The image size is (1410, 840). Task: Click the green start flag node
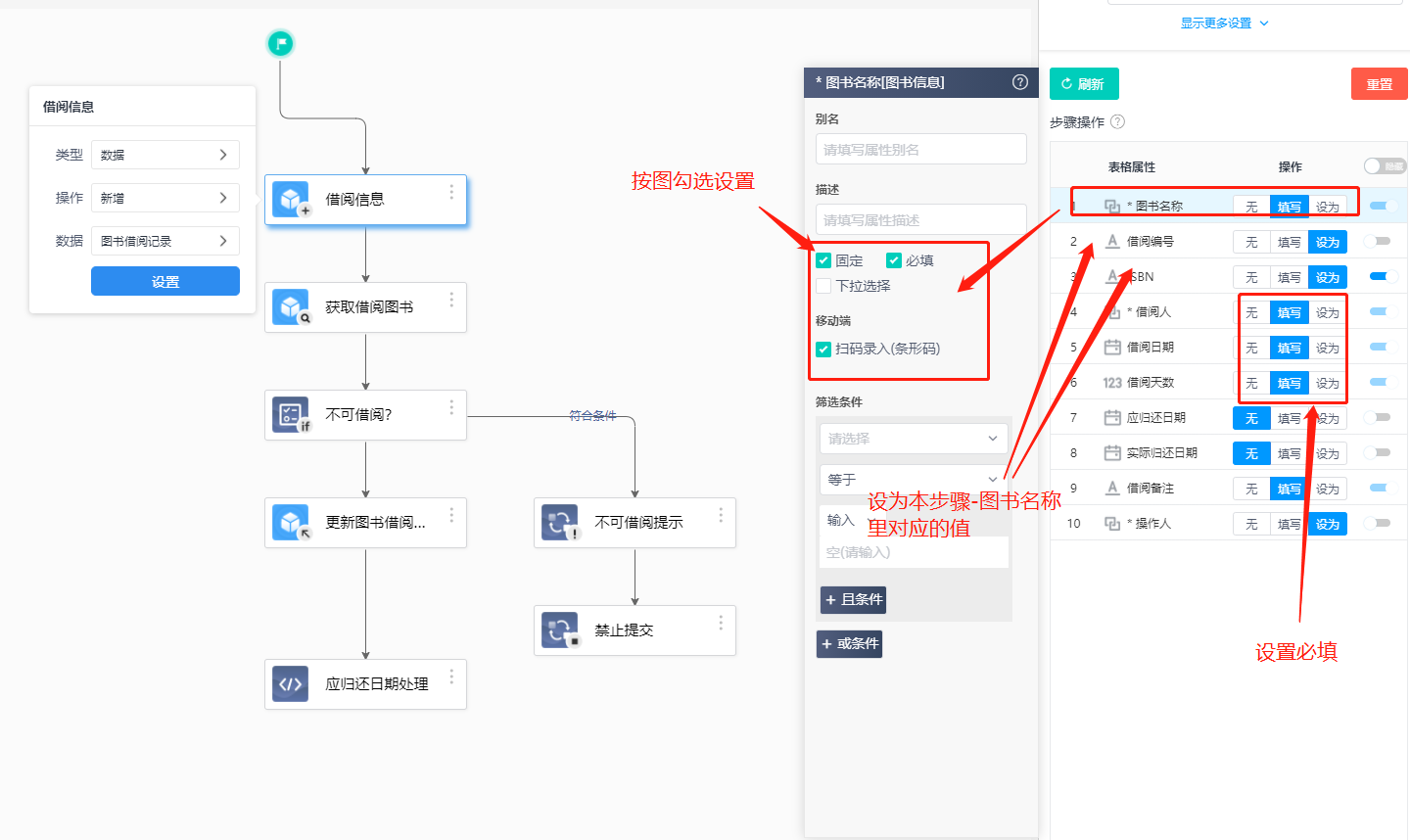tap(280, 43)
